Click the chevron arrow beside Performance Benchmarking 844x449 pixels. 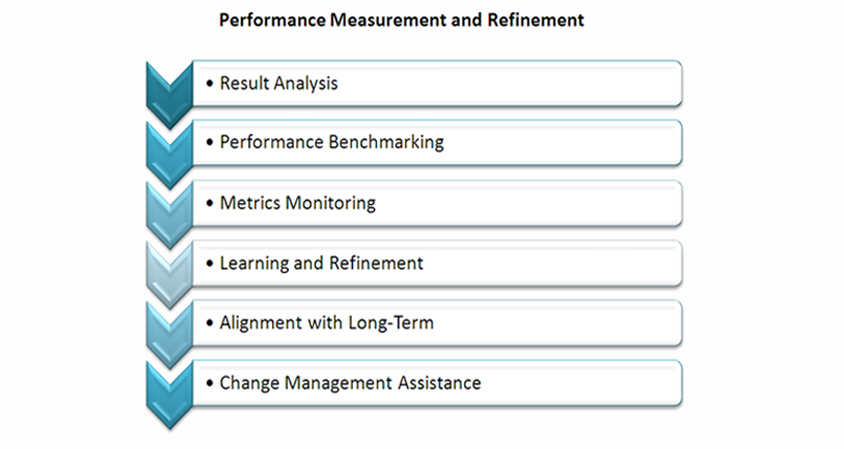click(169, 155)
